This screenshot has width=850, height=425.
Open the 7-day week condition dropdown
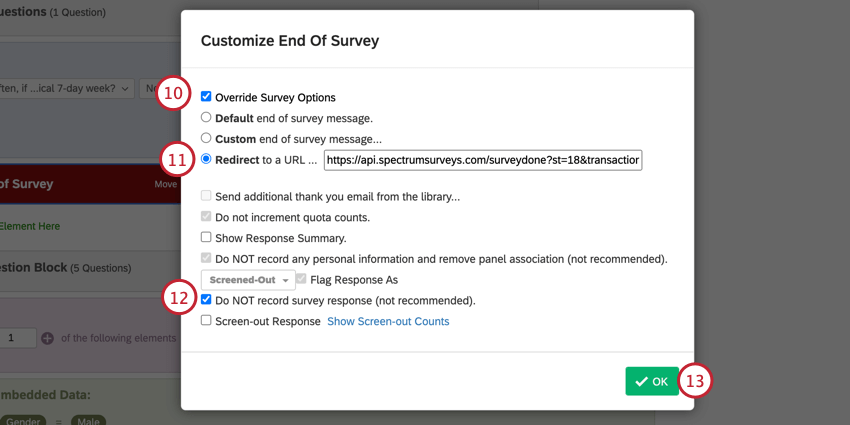[x=65, y=89]
